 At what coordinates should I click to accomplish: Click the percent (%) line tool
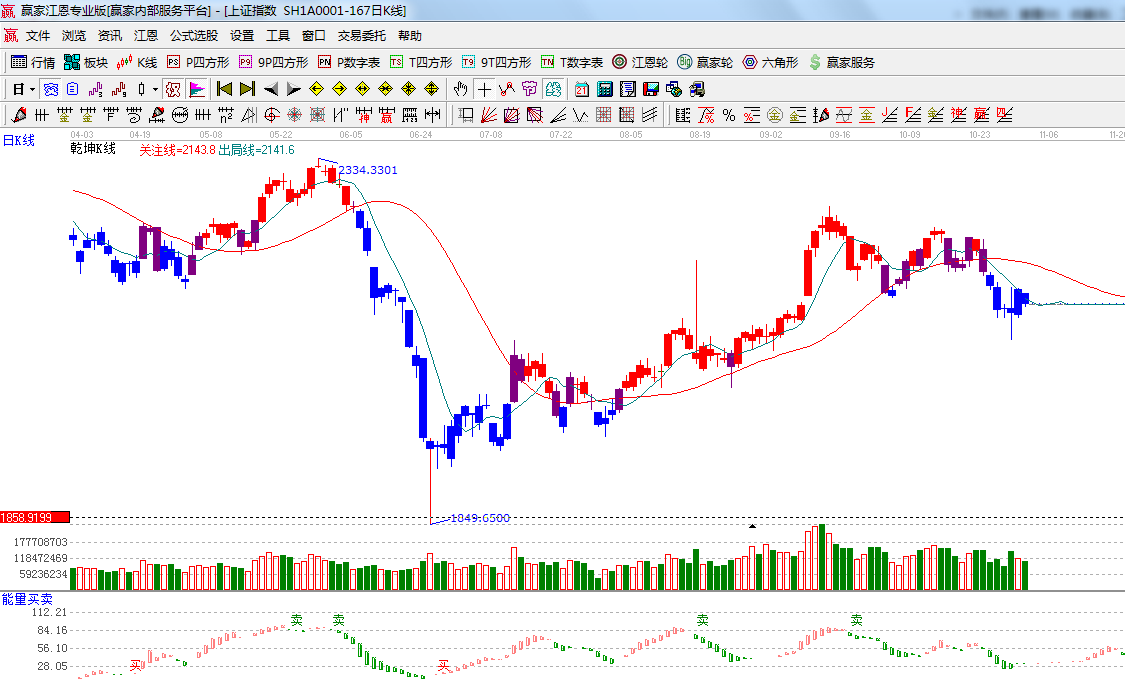click(x=729, y=115)
